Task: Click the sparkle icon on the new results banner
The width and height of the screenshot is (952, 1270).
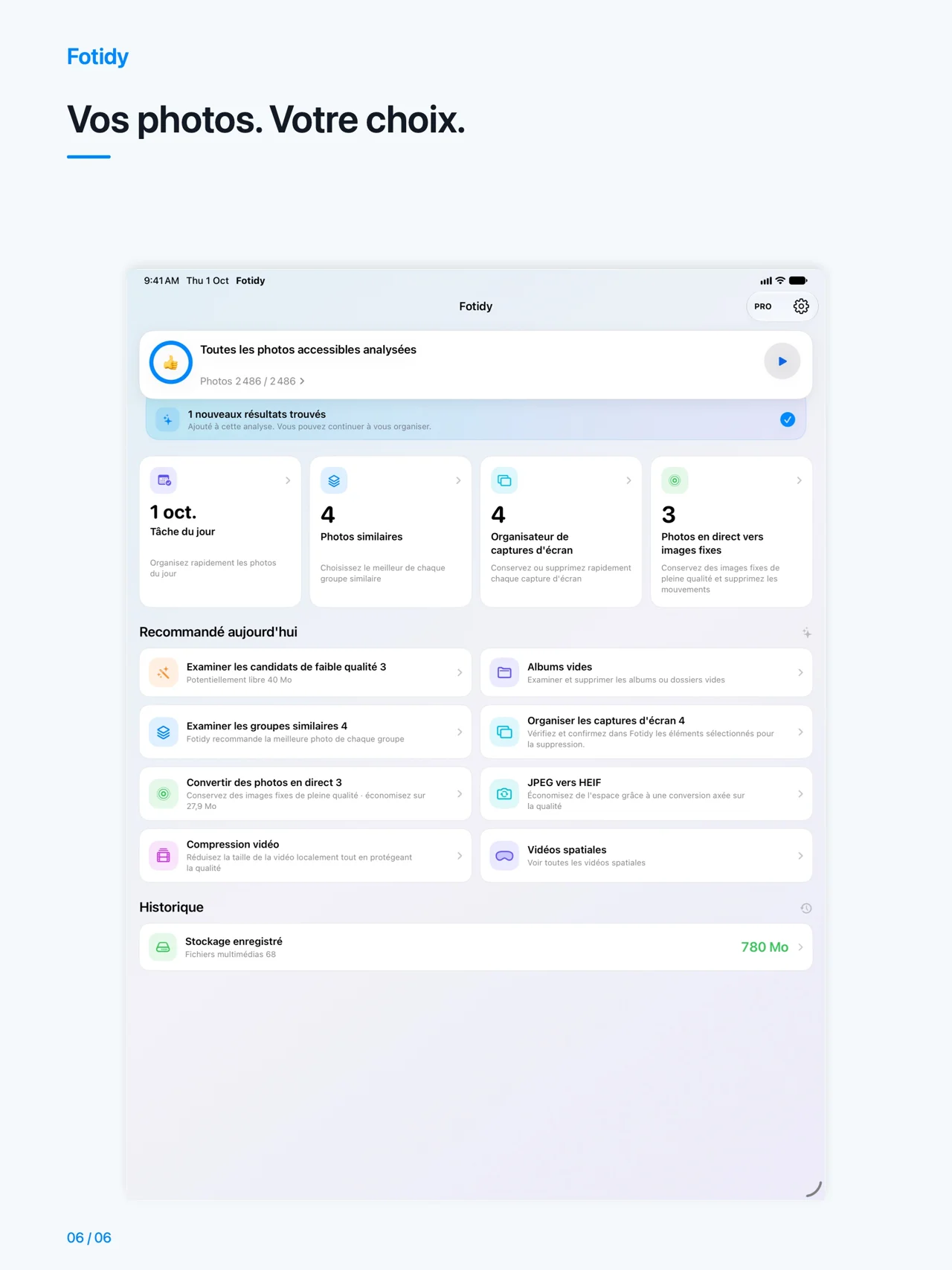Action: [x=167, y=420]
